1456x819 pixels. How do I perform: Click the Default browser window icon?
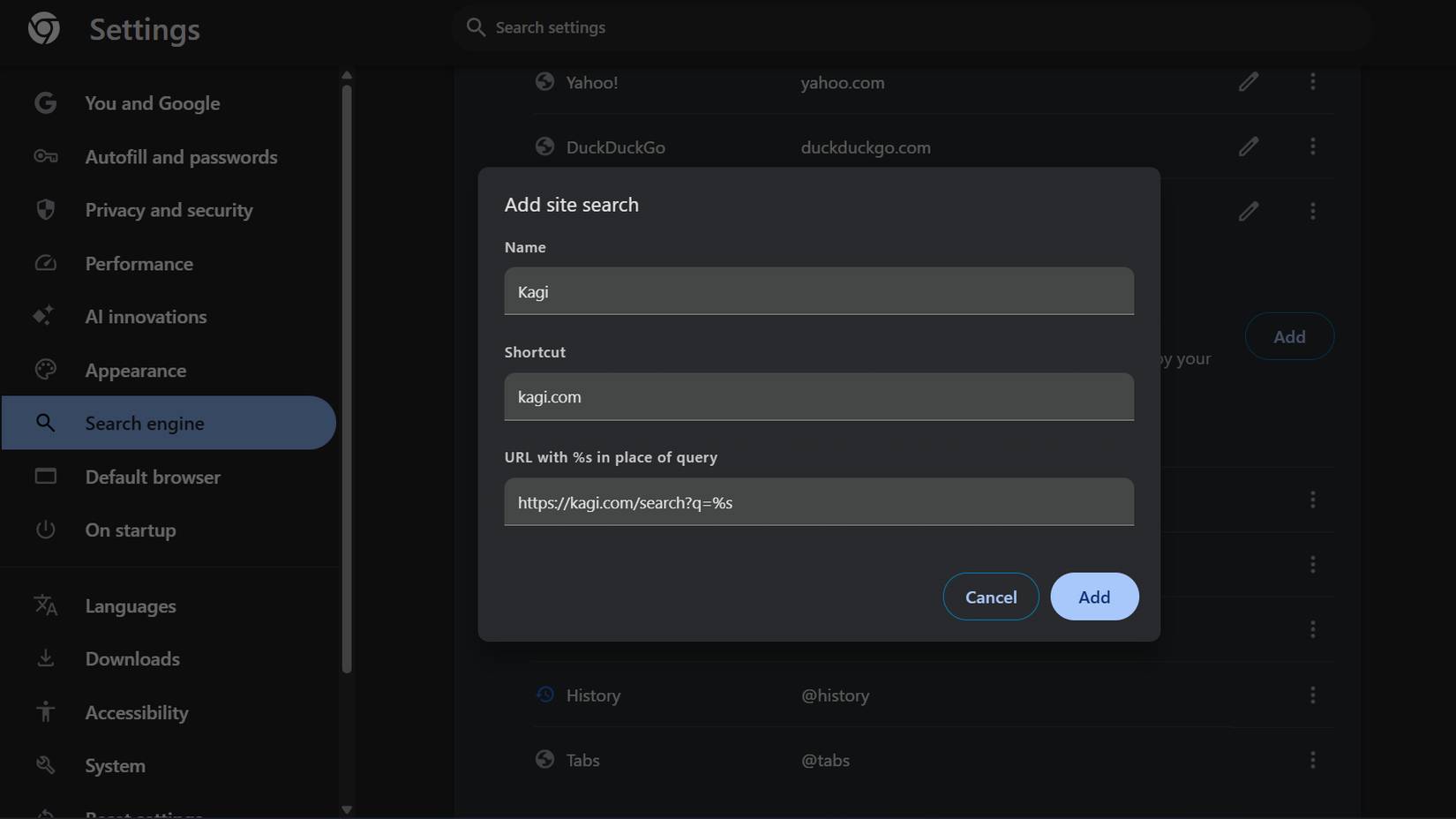tap(45, 477)
